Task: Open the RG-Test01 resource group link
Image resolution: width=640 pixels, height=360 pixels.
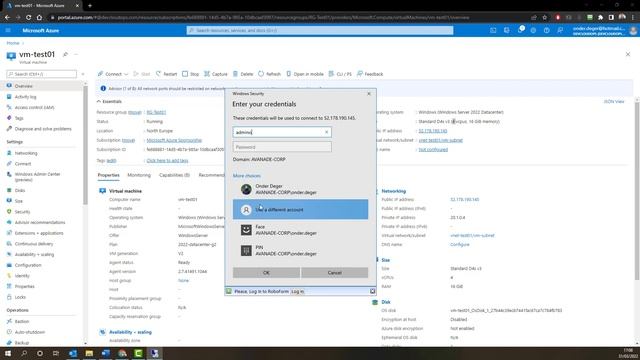Action: click(x=156, y=112)
